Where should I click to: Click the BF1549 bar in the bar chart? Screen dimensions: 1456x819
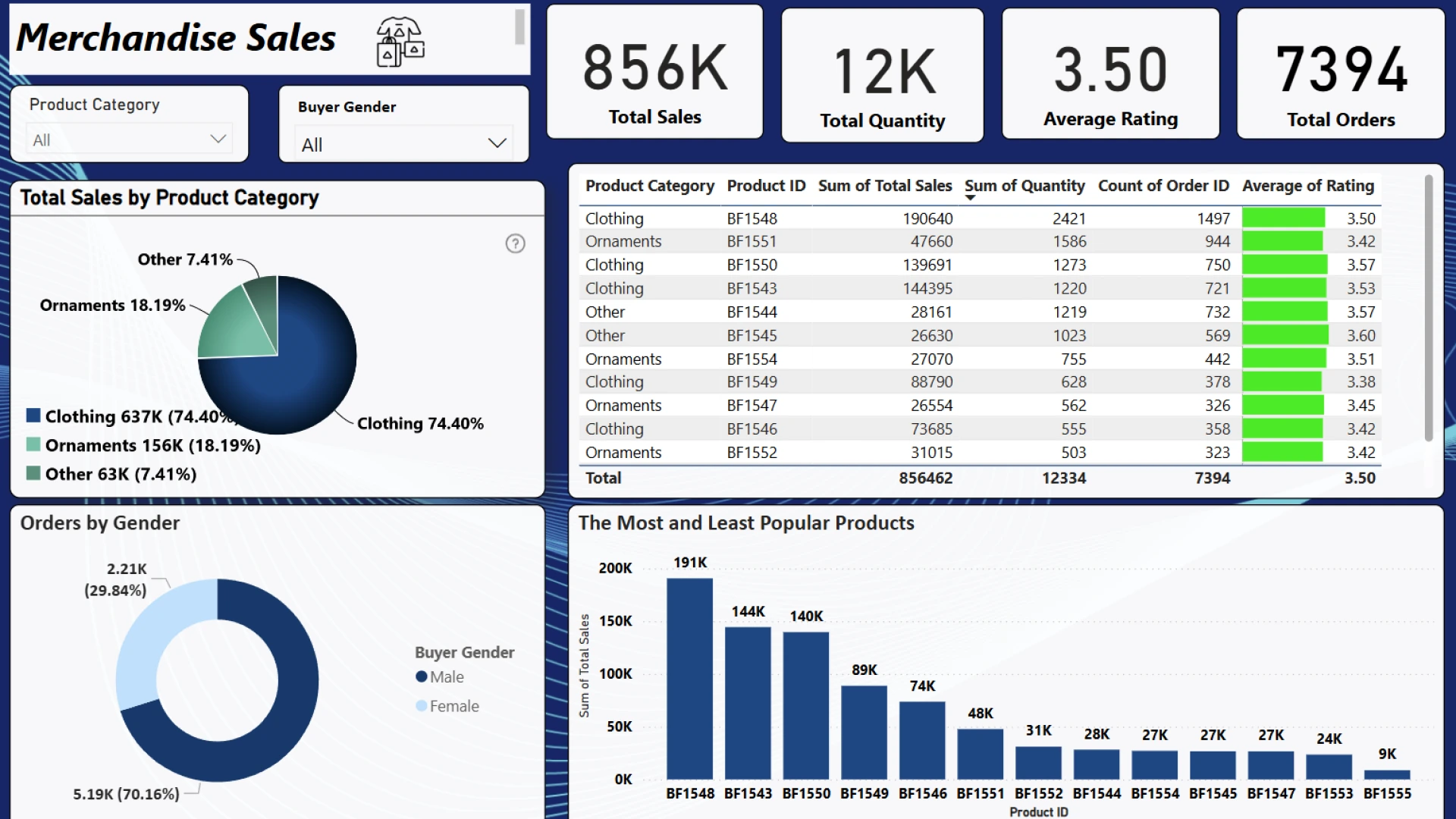tap(864, 733)
